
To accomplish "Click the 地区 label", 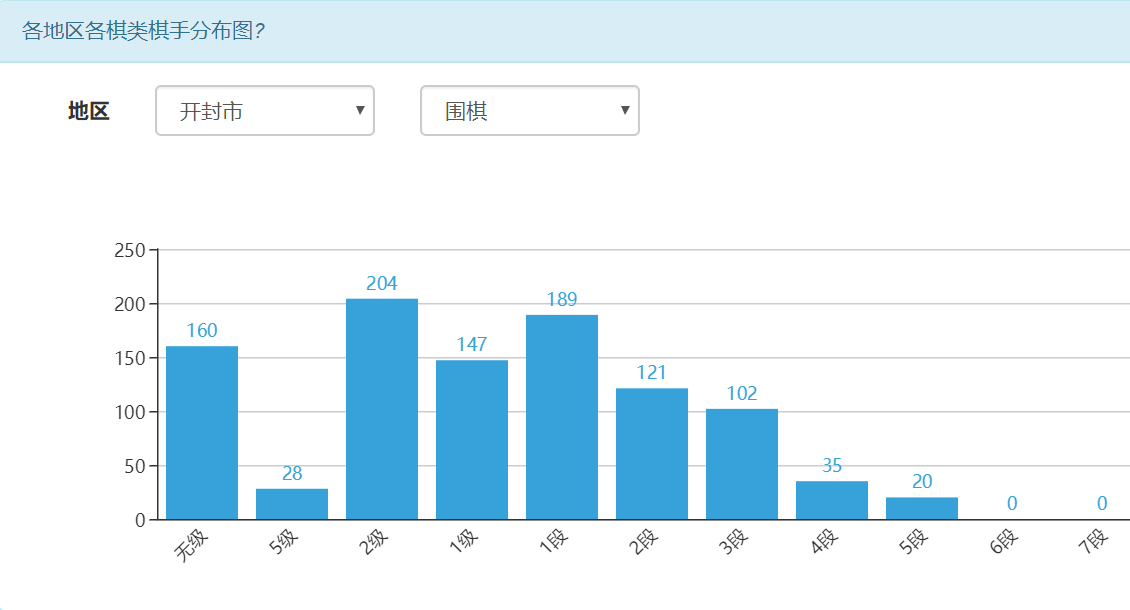I will pyautogui.click(x=88, y=111).
